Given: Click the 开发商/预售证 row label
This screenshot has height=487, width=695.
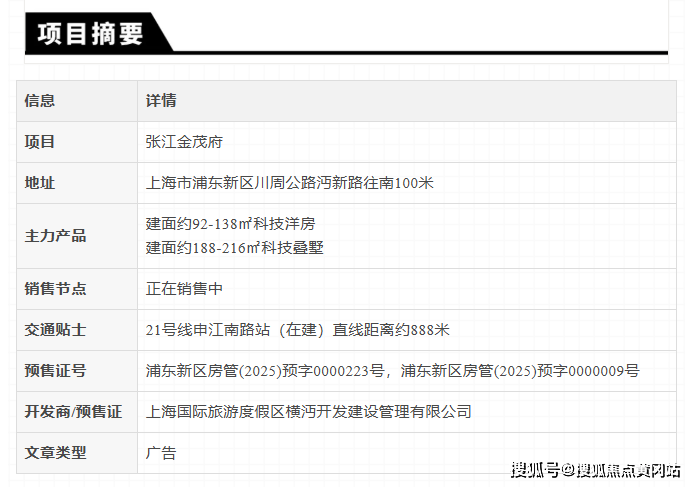Looking at the screenshot, I should (x=73, y=412).
